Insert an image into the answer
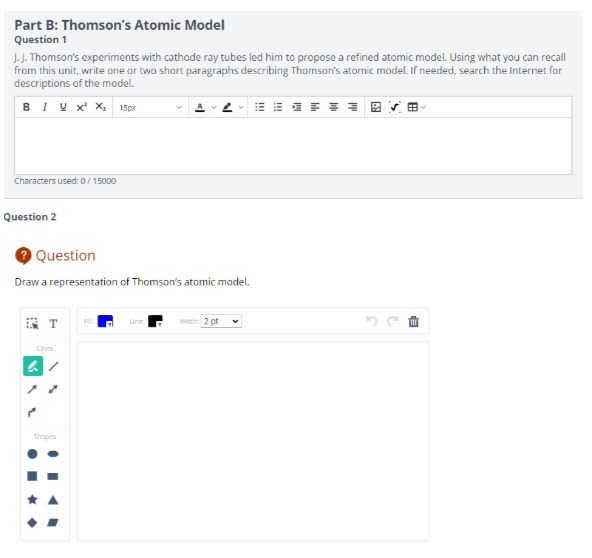 click(376, 107)
